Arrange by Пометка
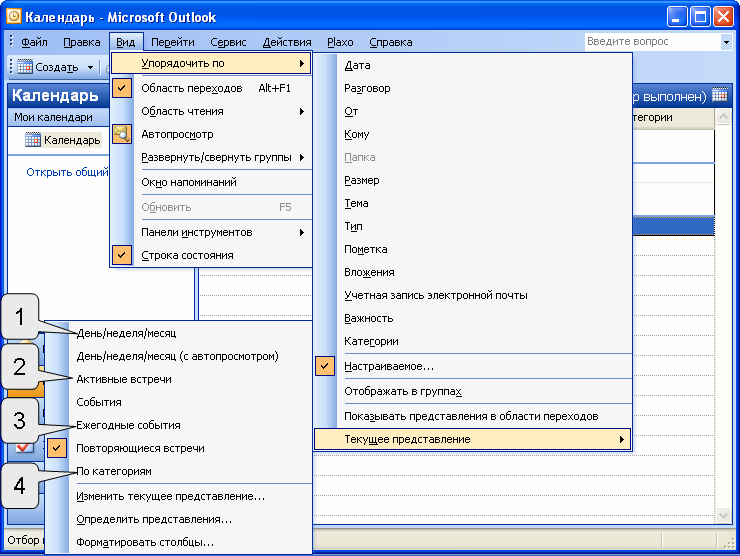The height and width of the screenshot is (556, 740). point(473,249)
